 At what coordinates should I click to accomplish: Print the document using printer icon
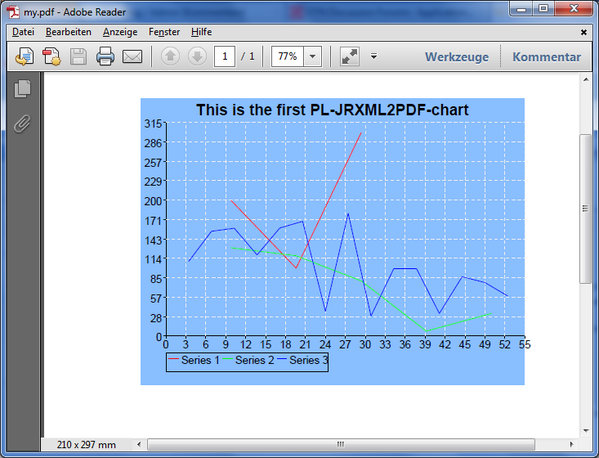pyautogui.click(x=105, y=57)
